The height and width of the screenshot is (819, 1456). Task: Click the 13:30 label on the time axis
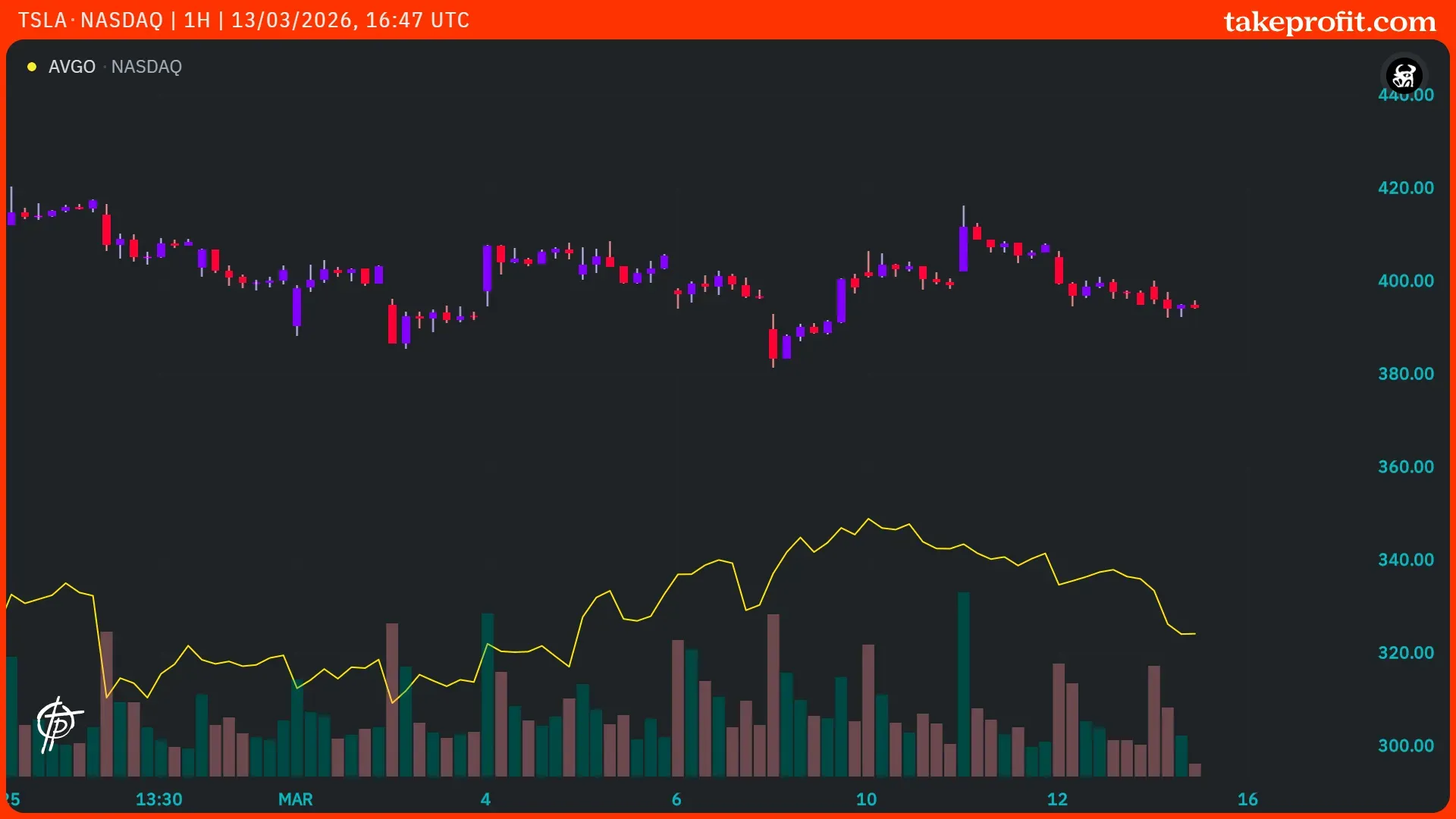point(158,799)
